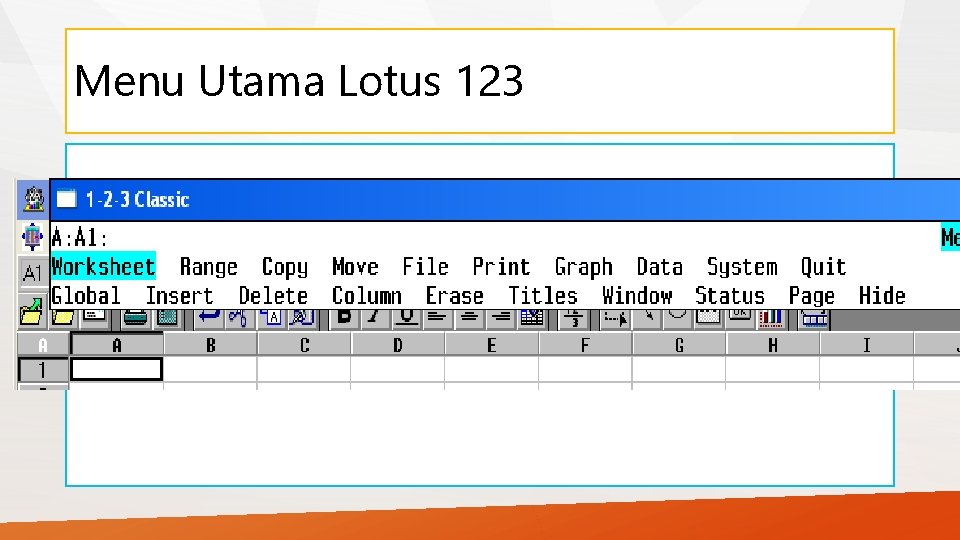This screenshot has height=540, width=960.
Task: Select column header G
Action: 679,345
